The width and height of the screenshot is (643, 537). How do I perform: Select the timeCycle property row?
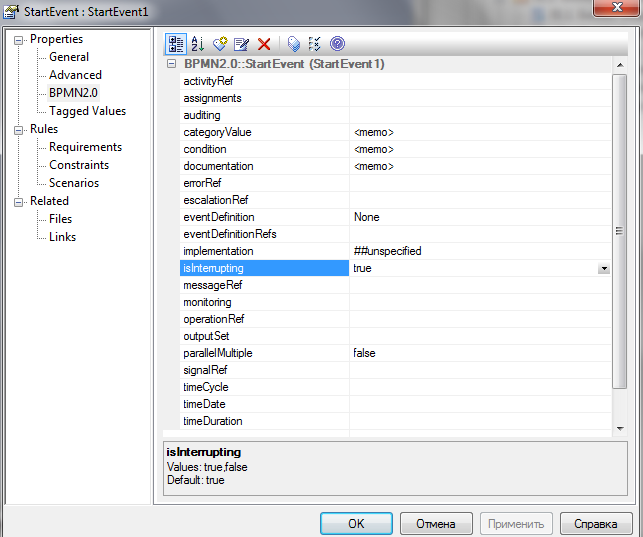(395, 387)
